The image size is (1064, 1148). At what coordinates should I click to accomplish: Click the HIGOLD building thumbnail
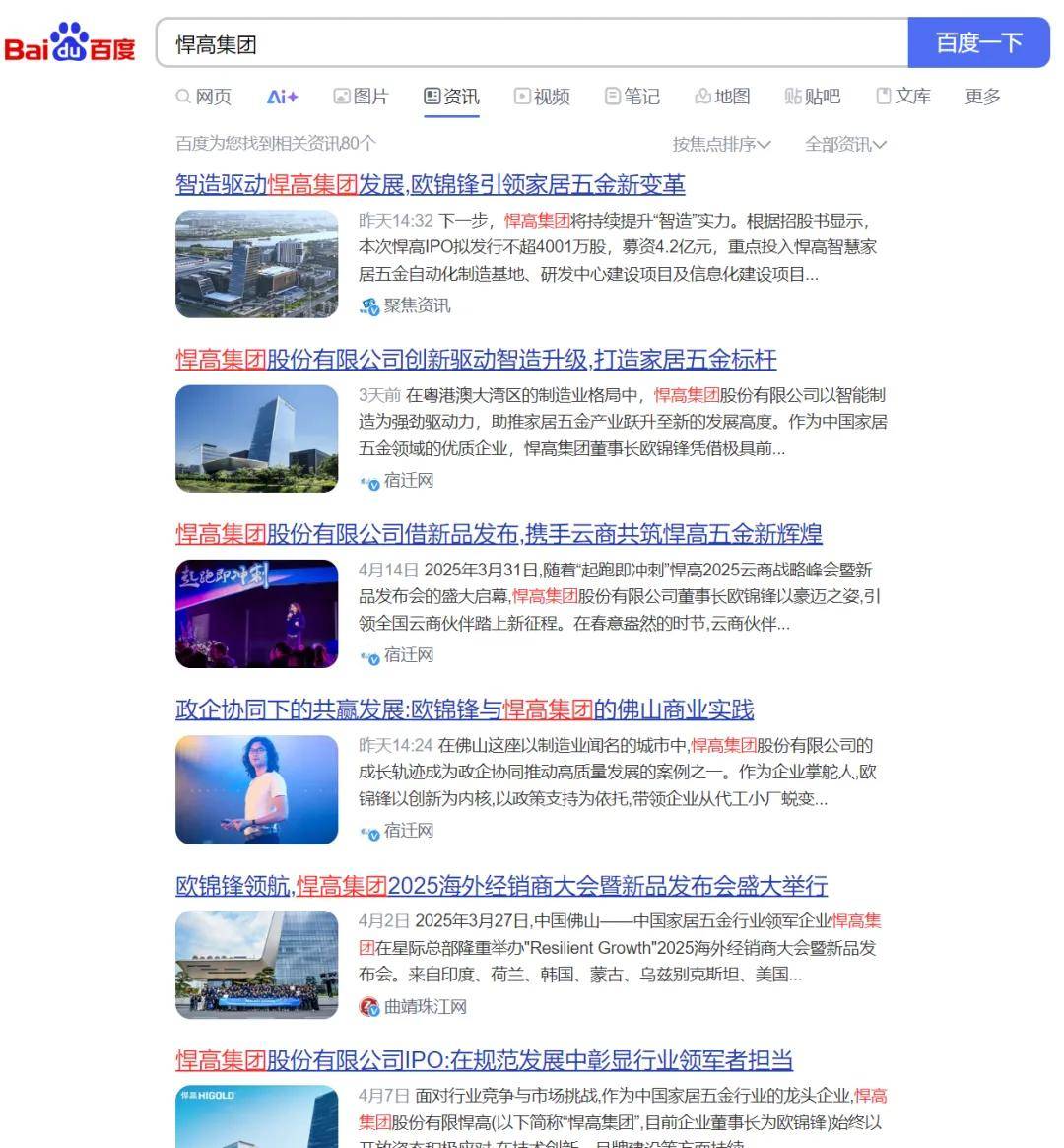point(257,1116)
